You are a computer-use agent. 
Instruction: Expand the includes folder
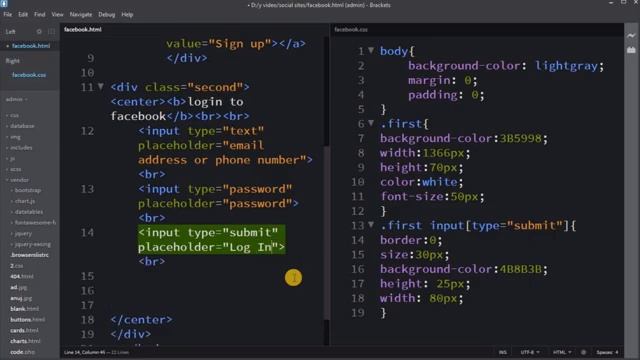(19, 148)
